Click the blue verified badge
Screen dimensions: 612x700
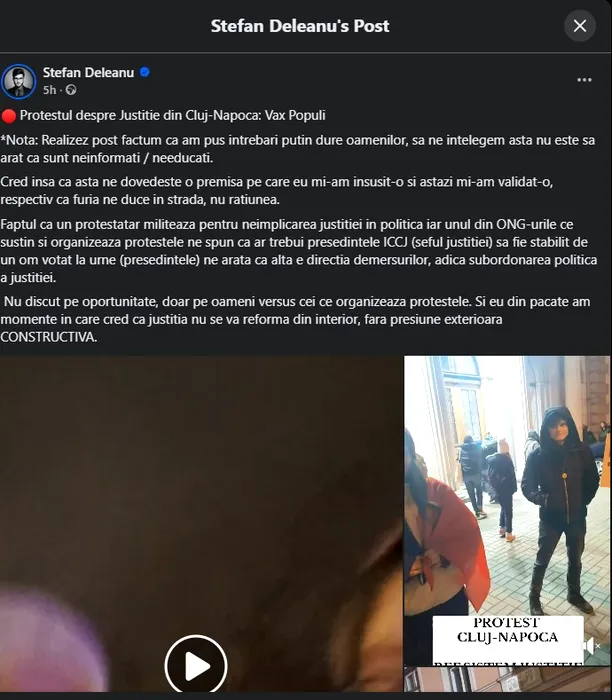point(145,72)
